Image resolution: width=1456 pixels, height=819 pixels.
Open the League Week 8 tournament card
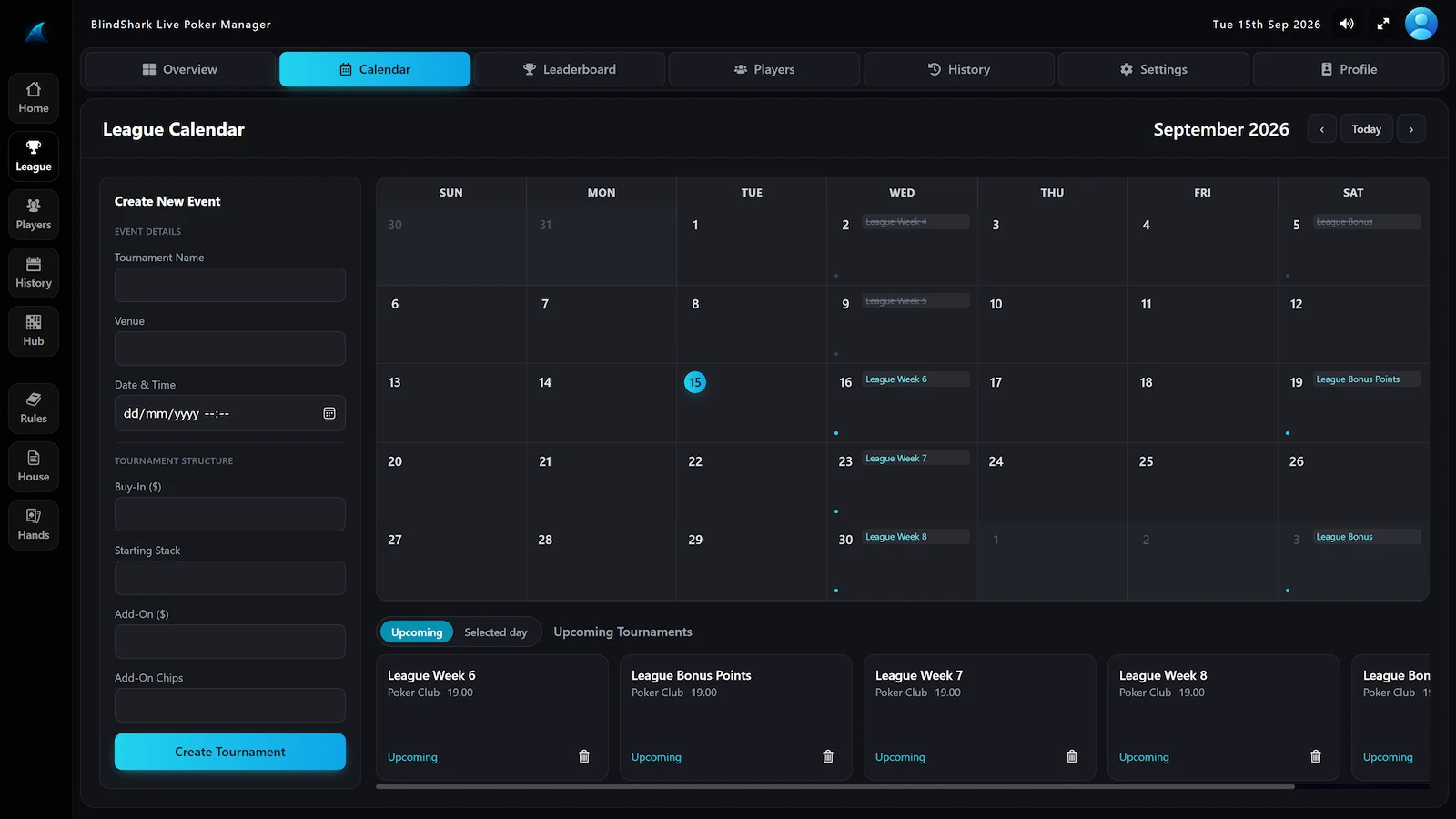tap(1224, 717)
